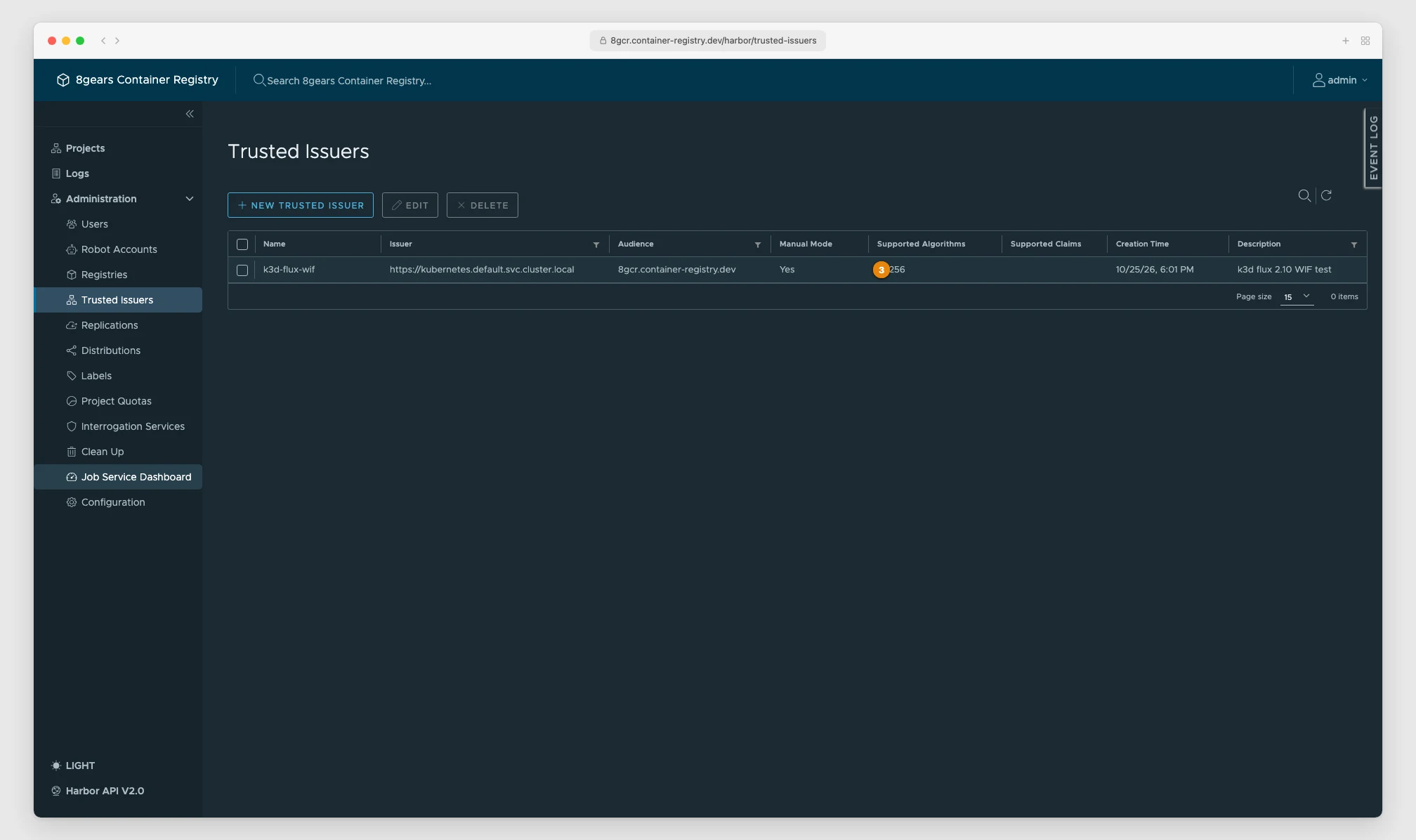Click the browser back arrow
The width and height of the screenshot is (1416, 840).
[103, 41]
